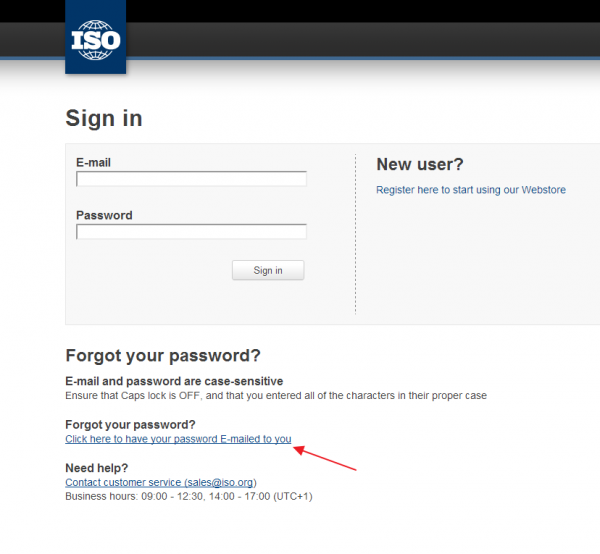Viewport: 600px width, 554px height.
Task: Focus the E-mail input field
Action: (191, 179)
